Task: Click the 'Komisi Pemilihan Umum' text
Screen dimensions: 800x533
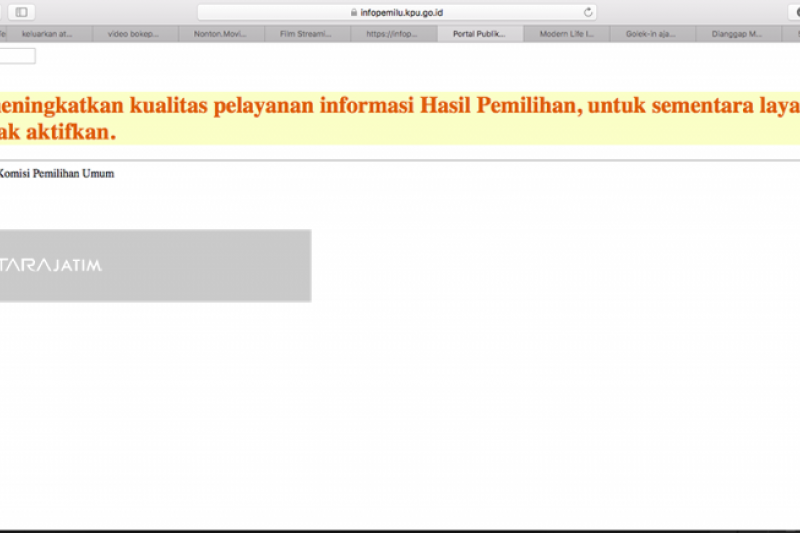Action: pyautogui.click(x=57, y=173)
